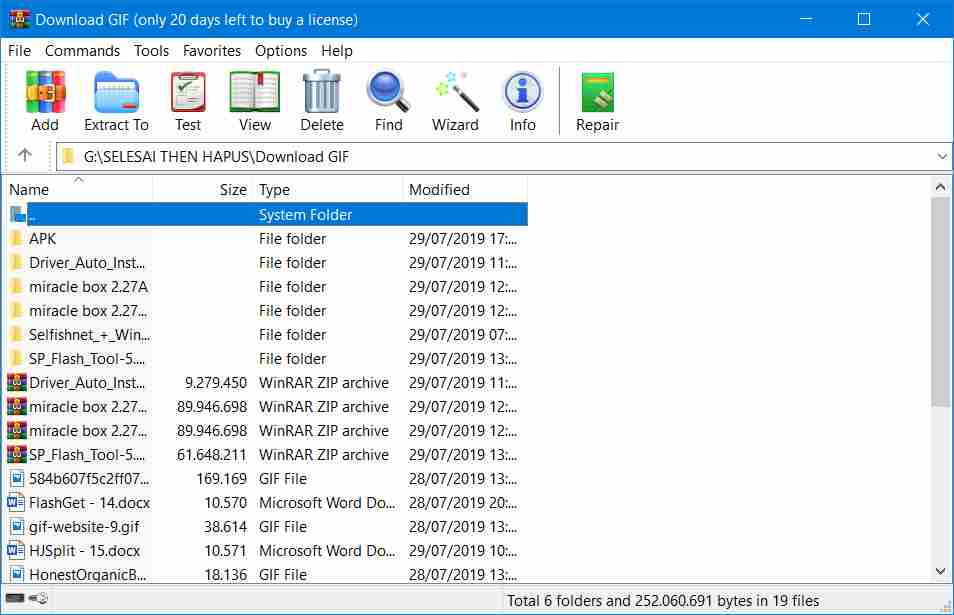This screenshot has height=615, width=954.
Task: Click the scrollbar down arrow
Action: [941, 571]
